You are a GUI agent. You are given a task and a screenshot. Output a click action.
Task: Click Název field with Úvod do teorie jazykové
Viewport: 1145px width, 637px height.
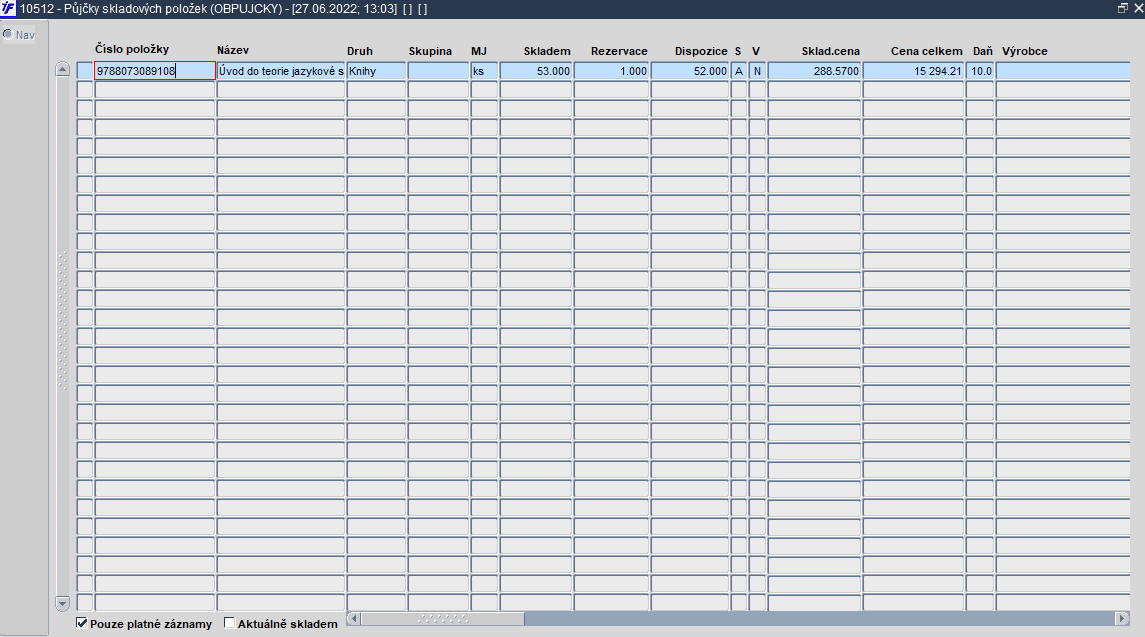pyautogui.click(x=281, y=71)
